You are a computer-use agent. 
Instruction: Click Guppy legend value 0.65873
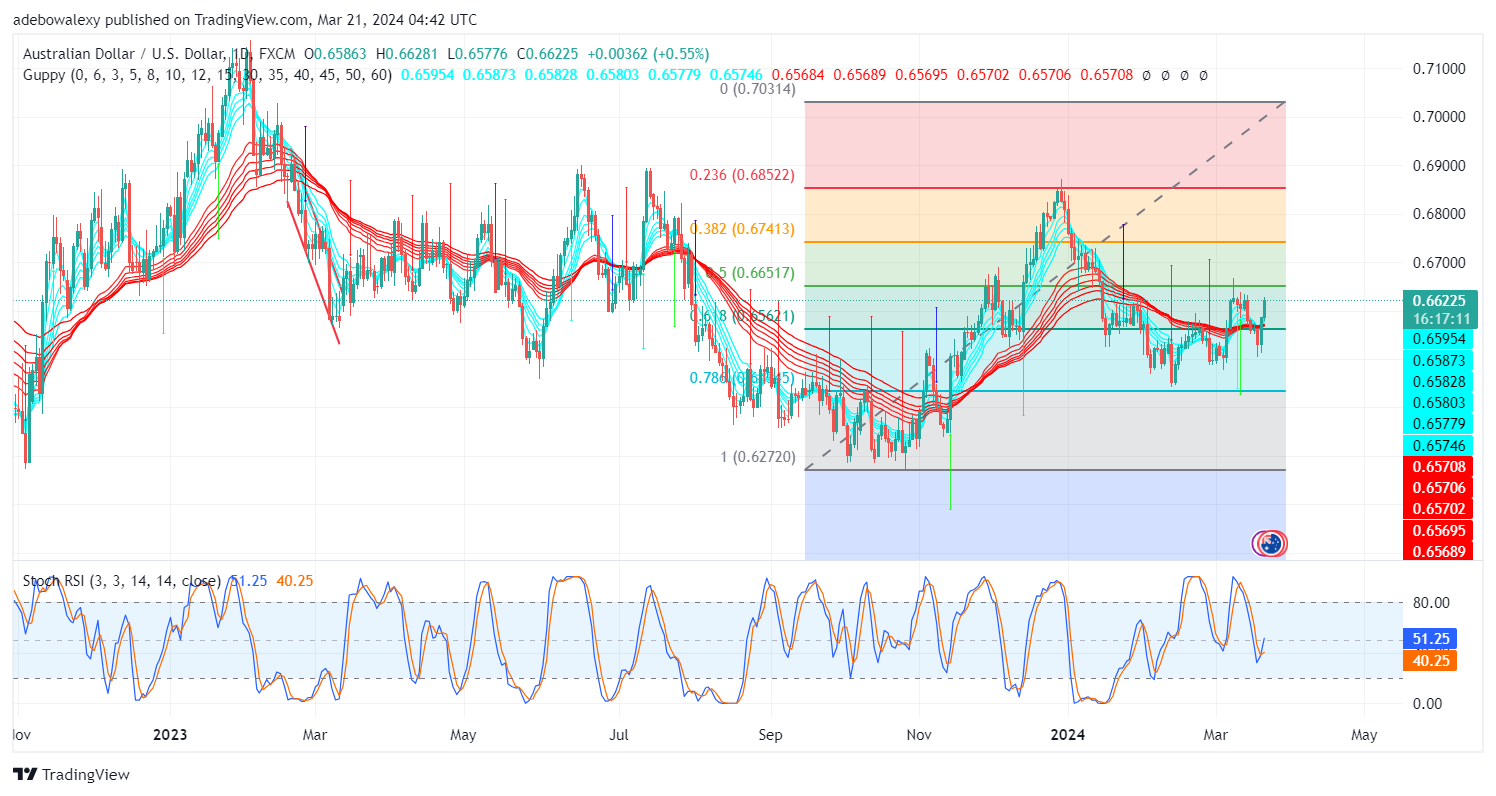pyautogui.click(x=489, y=75)
